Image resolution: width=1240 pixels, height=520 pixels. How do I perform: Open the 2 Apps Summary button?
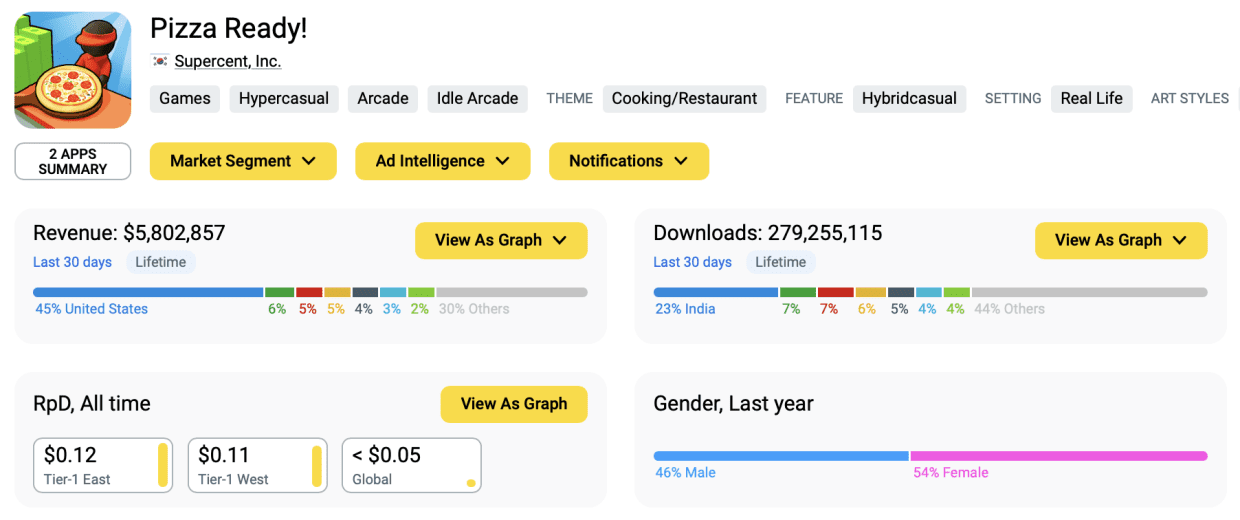(x=72, y=161)
